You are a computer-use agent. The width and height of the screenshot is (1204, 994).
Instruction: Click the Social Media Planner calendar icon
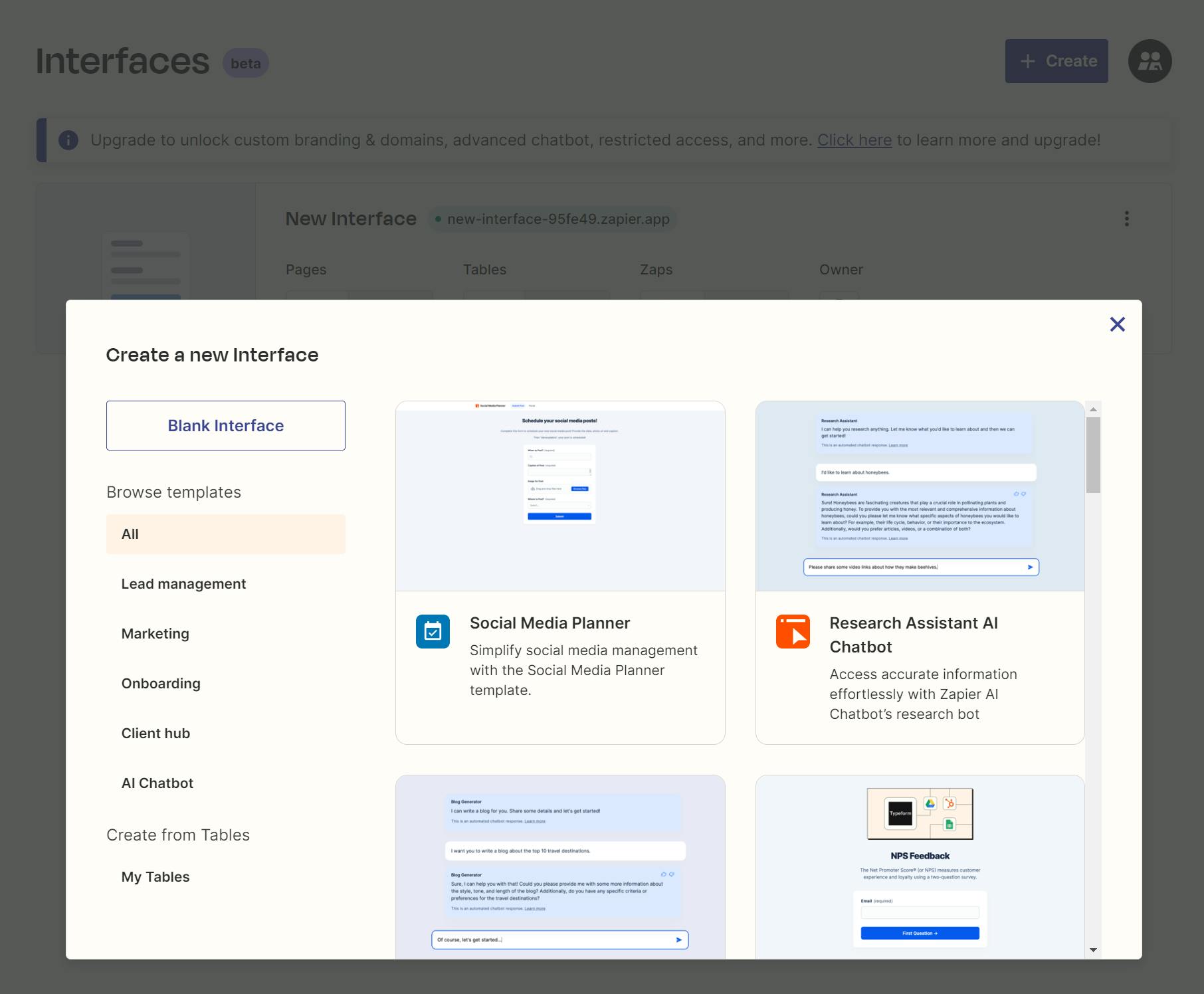point(433,631)
